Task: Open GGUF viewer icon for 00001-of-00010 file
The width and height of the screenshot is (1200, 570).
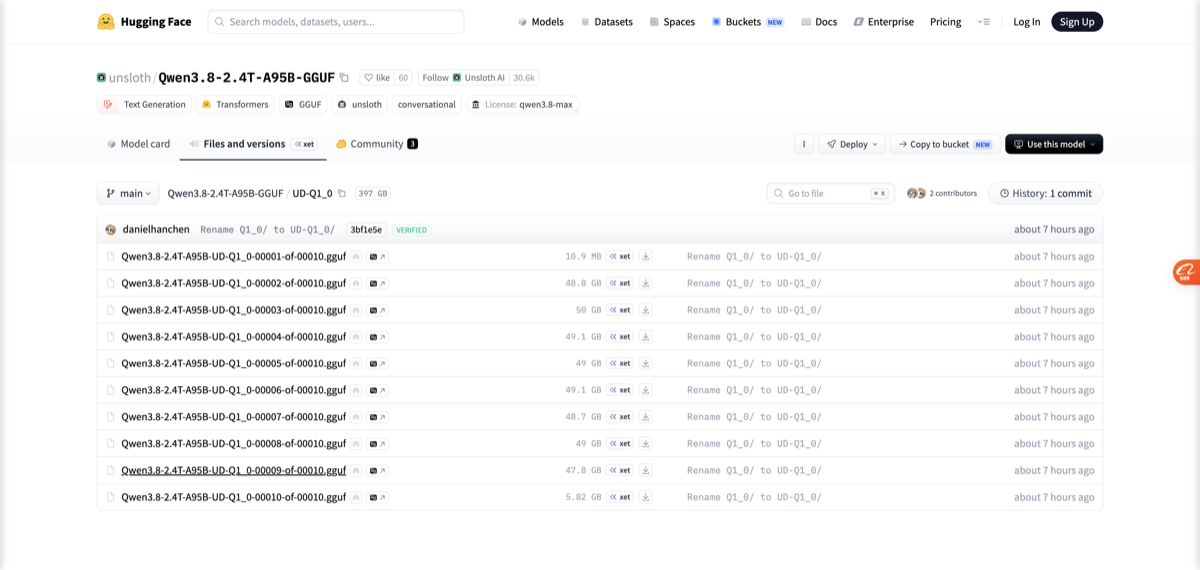Action: pyautogui.click(x=378, y=257)
